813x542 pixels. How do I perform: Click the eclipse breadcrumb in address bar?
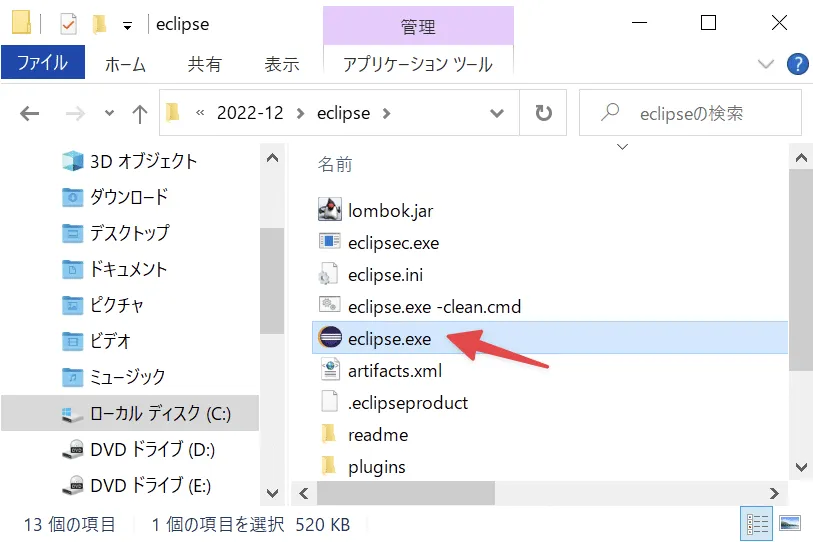pos(343,113)
